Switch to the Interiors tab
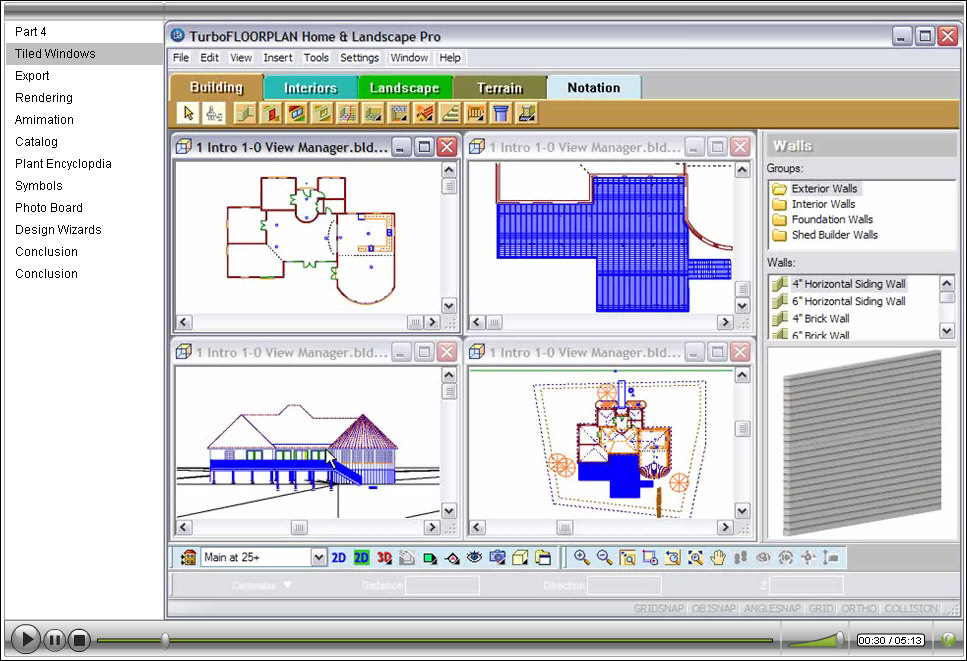Viewport: 967px width, 661px height. coord(310,88)
